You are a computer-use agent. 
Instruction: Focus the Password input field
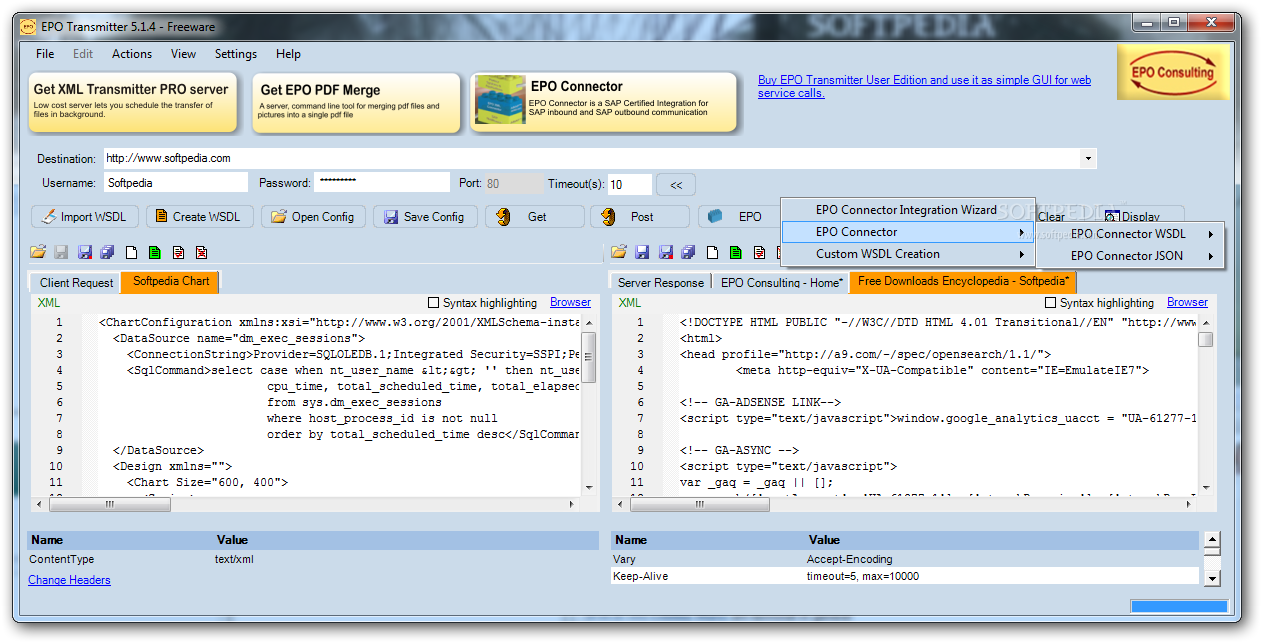tap(382, 183)
